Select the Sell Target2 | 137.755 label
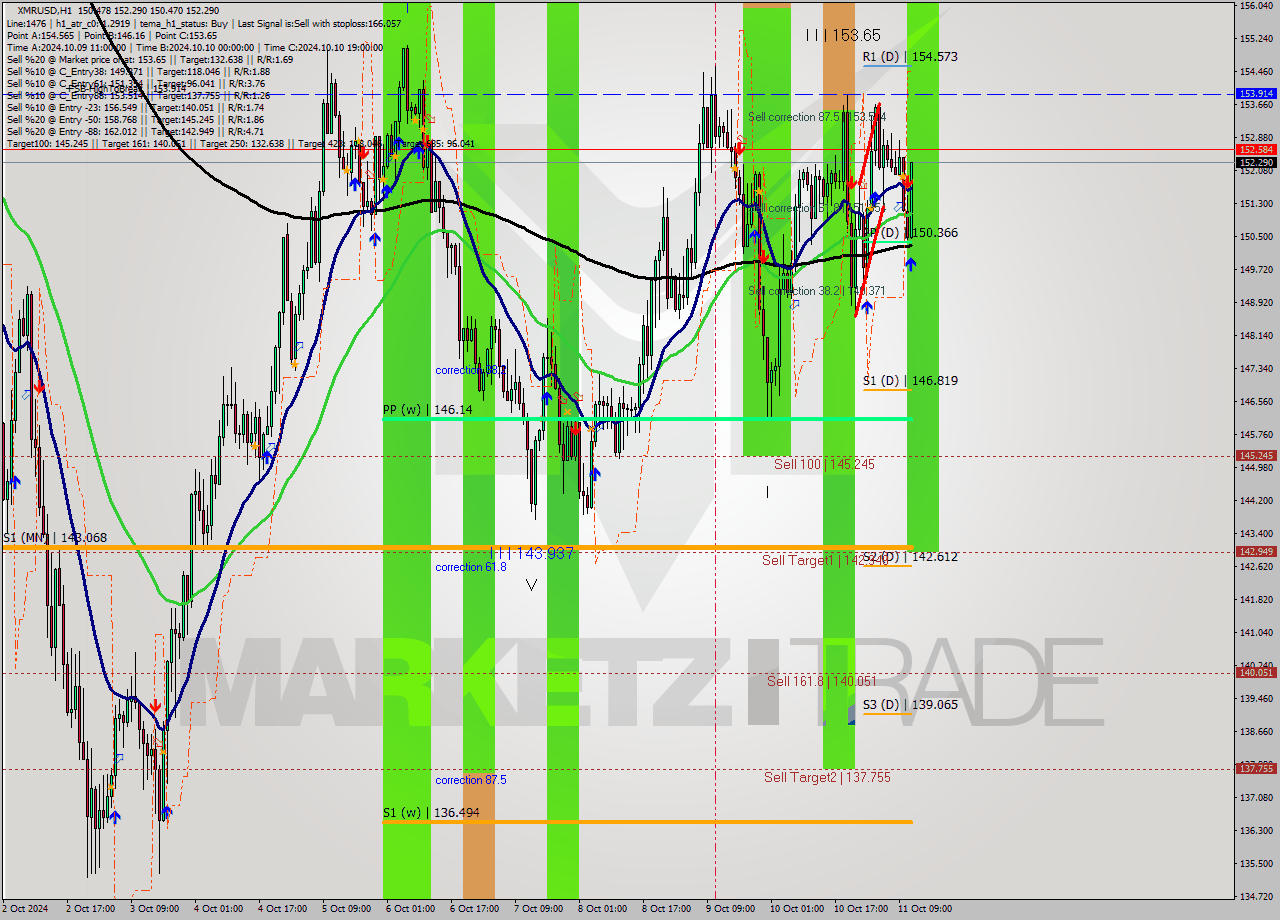 (827, 777)
